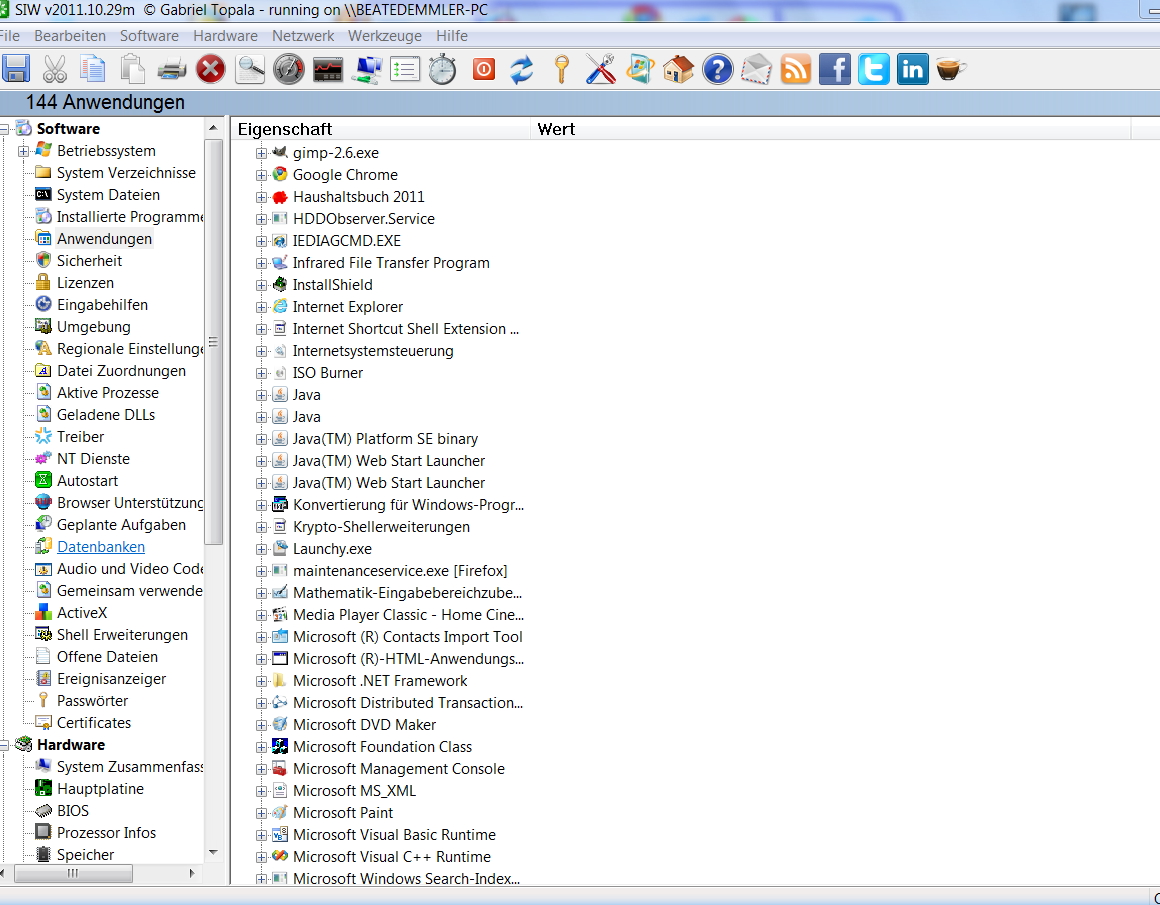1160x905 pixels.
Task: Expand the gimp-2.6.exe entry
Action: pos(261,153)
